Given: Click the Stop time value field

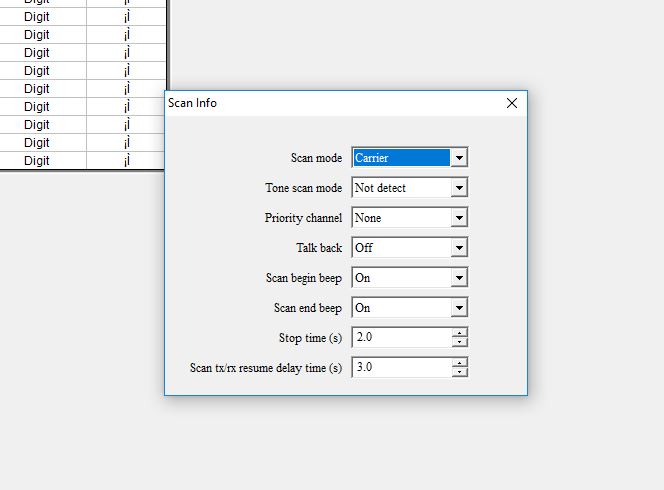Looking at the screenshot, I should click(402, 337).
